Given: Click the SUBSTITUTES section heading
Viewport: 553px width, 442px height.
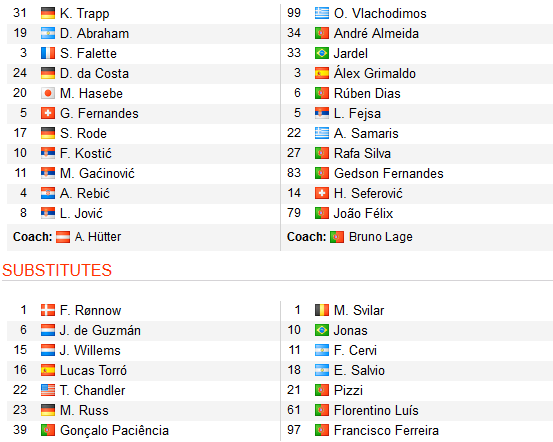Looking at the screenshot, I should [x=57, y=271].
